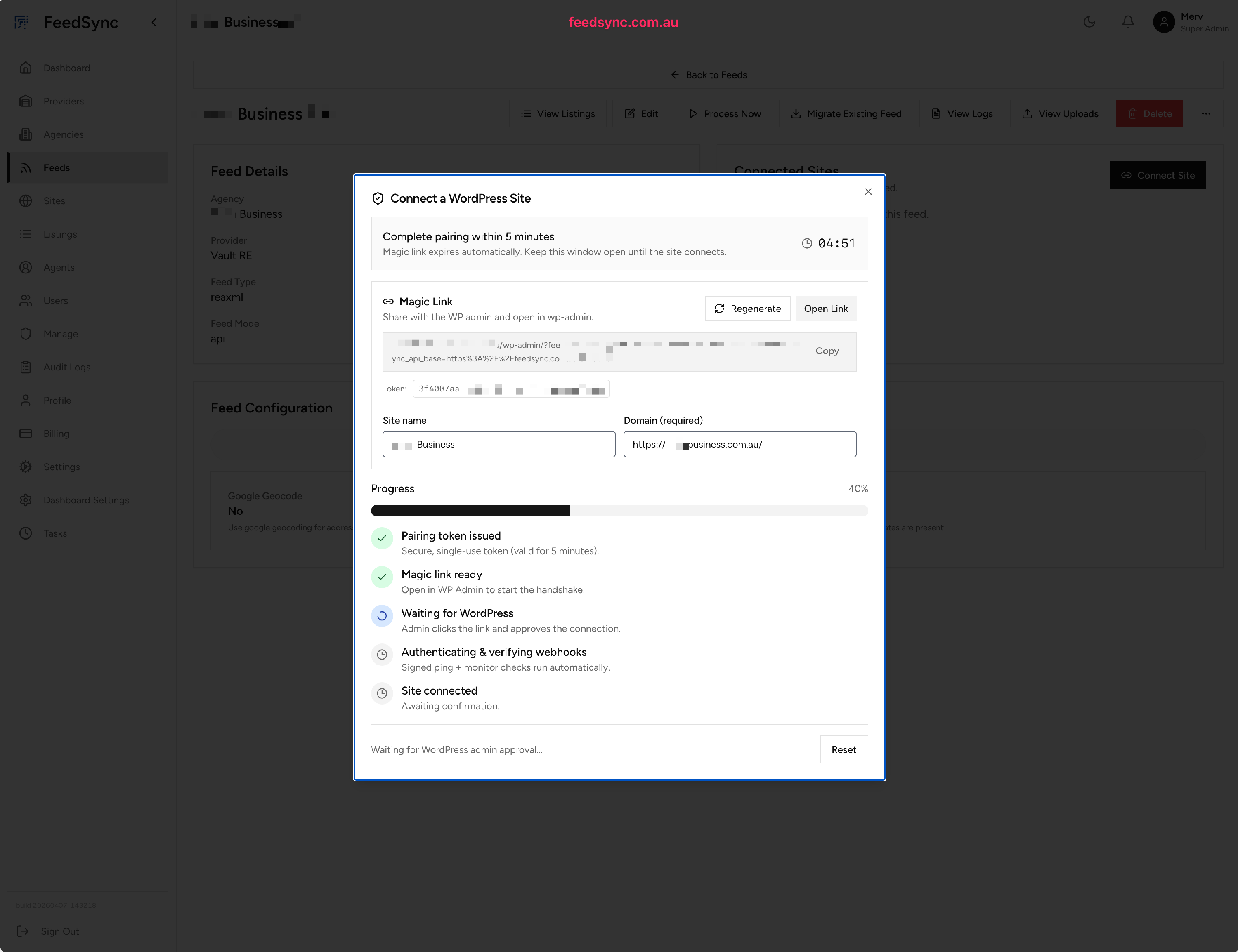This screenshot has width=1238, height=952.
Task: Click the Tasks clock icon
Action: (x=26, y=533)
